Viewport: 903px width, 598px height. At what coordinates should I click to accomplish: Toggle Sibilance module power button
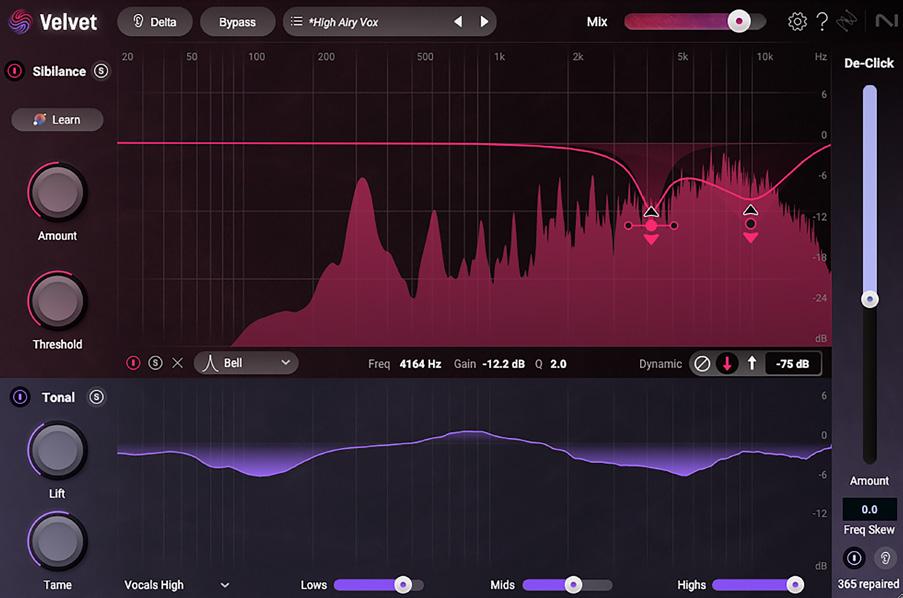coord(14,71)
